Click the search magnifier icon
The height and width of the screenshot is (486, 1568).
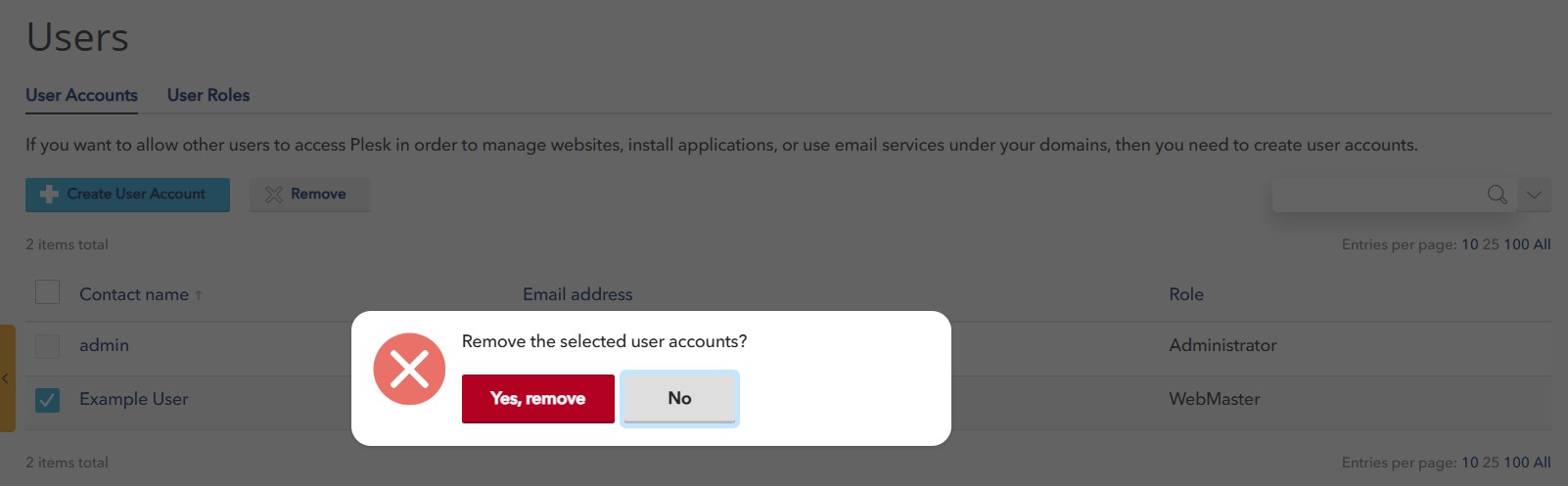tap(1497, 195)
